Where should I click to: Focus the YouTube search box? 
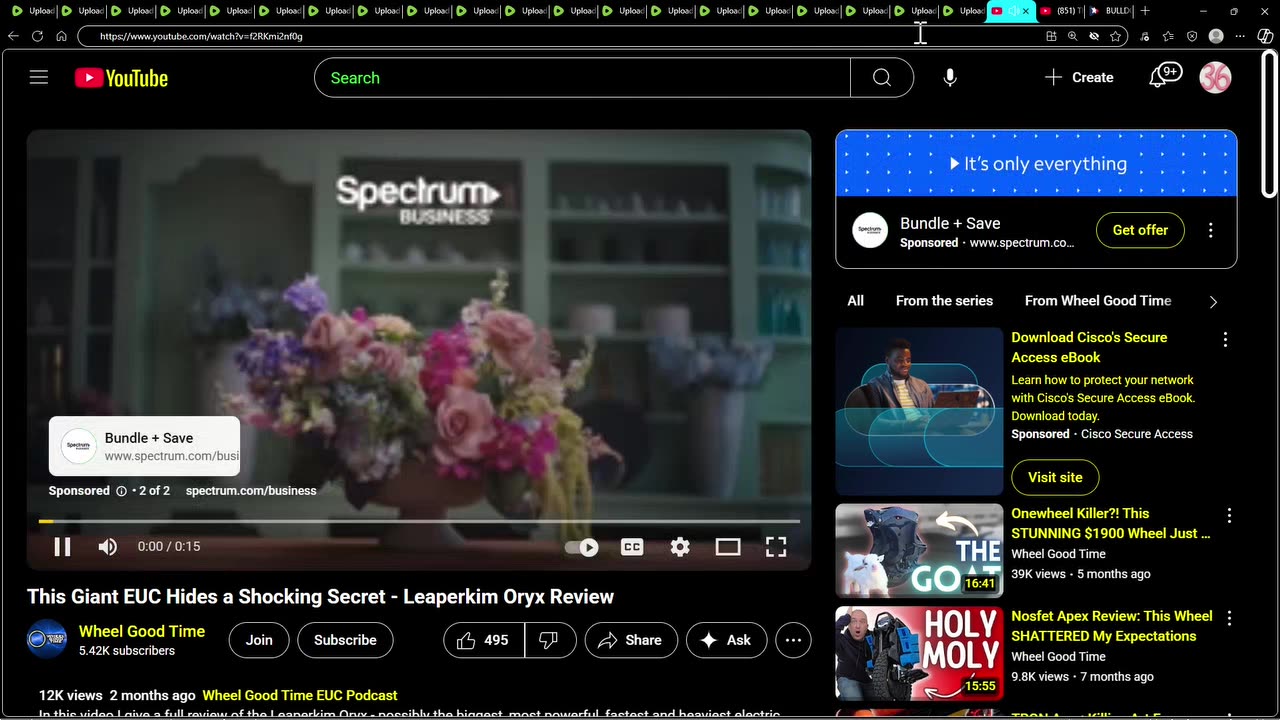click(582, 78)
